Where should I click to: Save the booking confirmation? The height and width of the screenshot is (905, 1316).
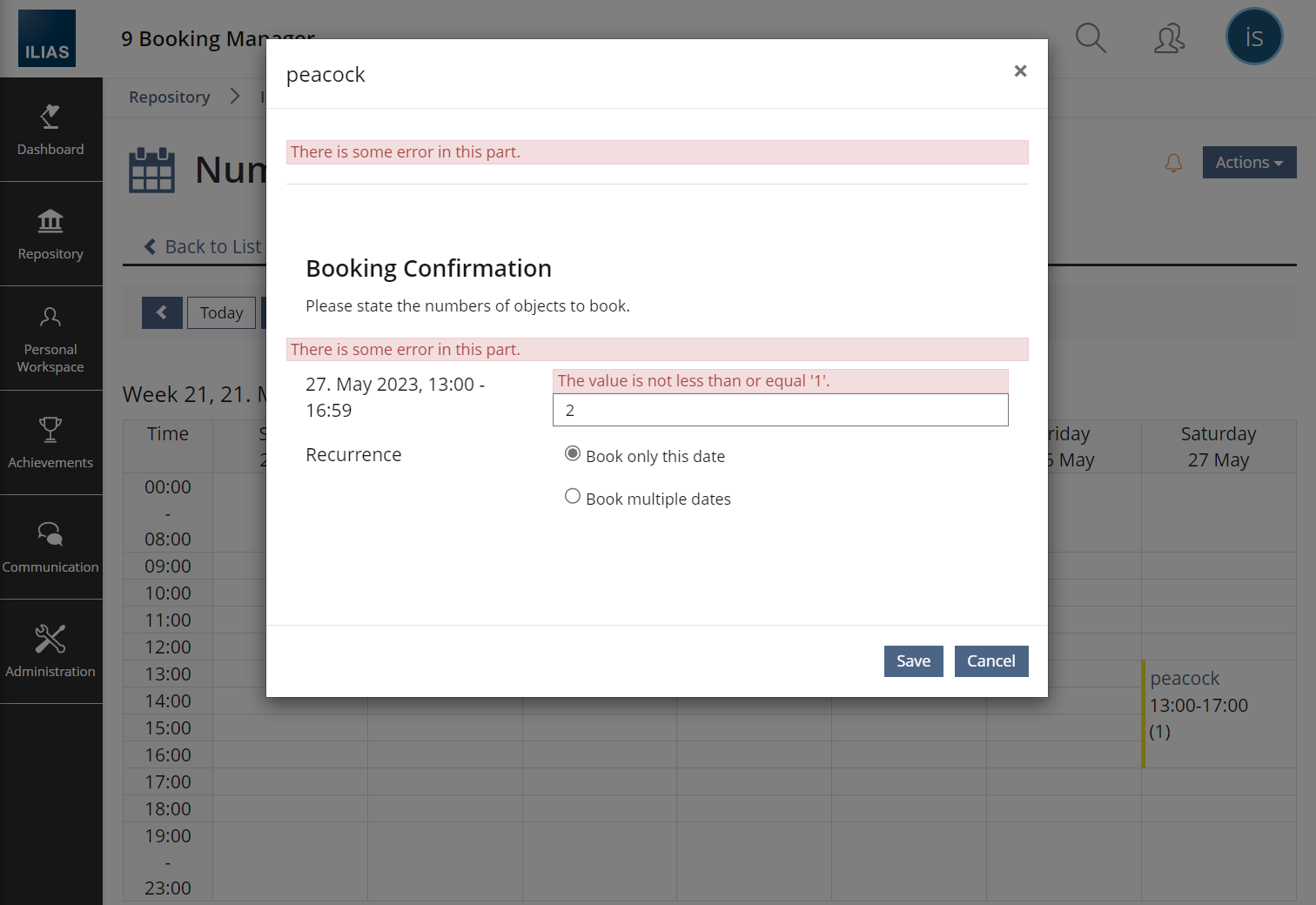(913, 661)
